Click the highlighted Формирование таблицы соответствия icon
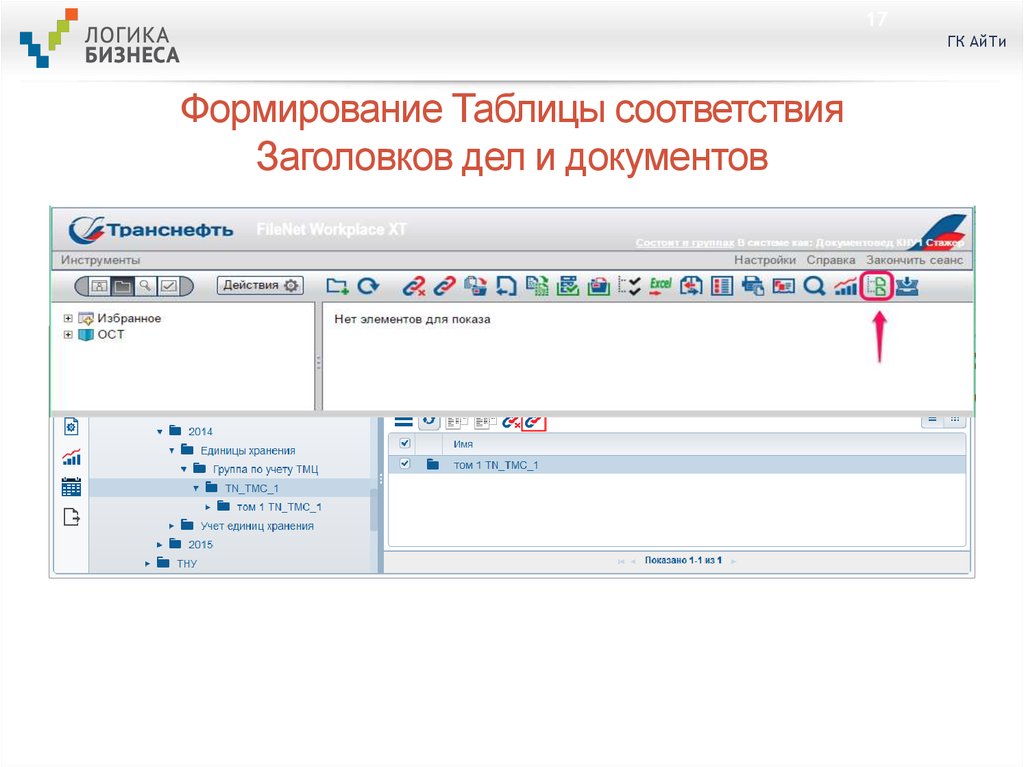This screenshot has width=1024, height=767. (877, 285)
